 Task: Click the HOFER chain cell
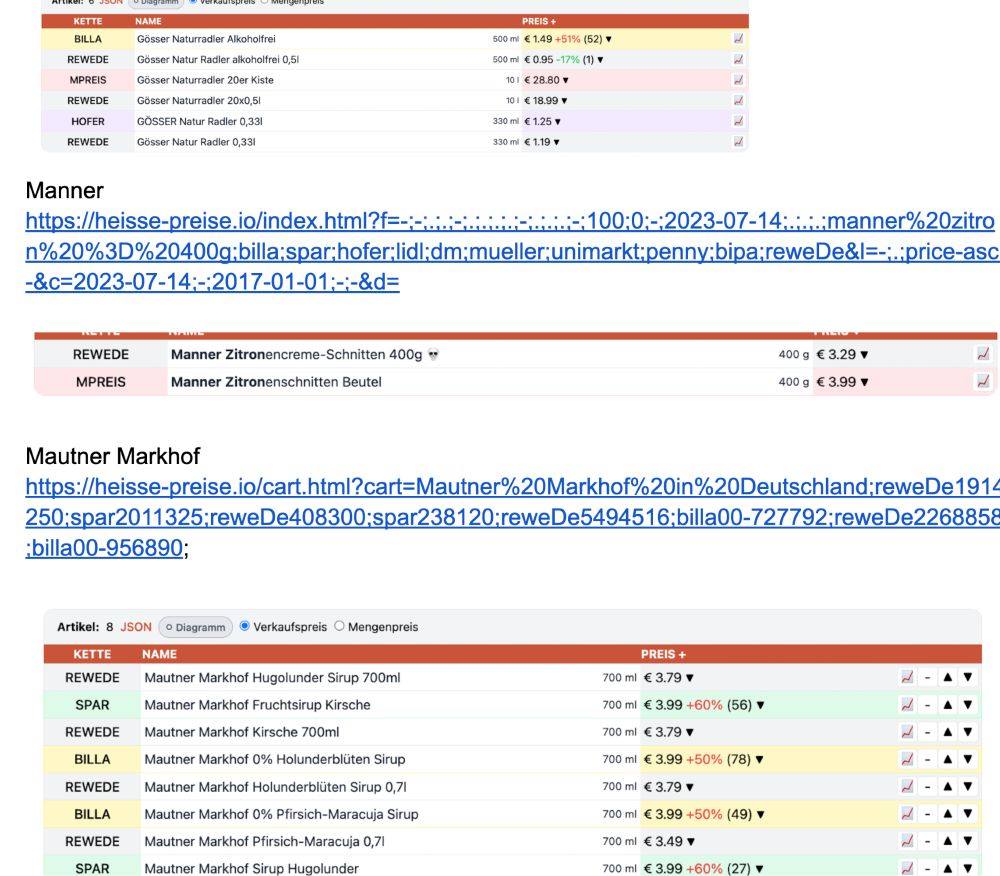click(x=88, y=121)
